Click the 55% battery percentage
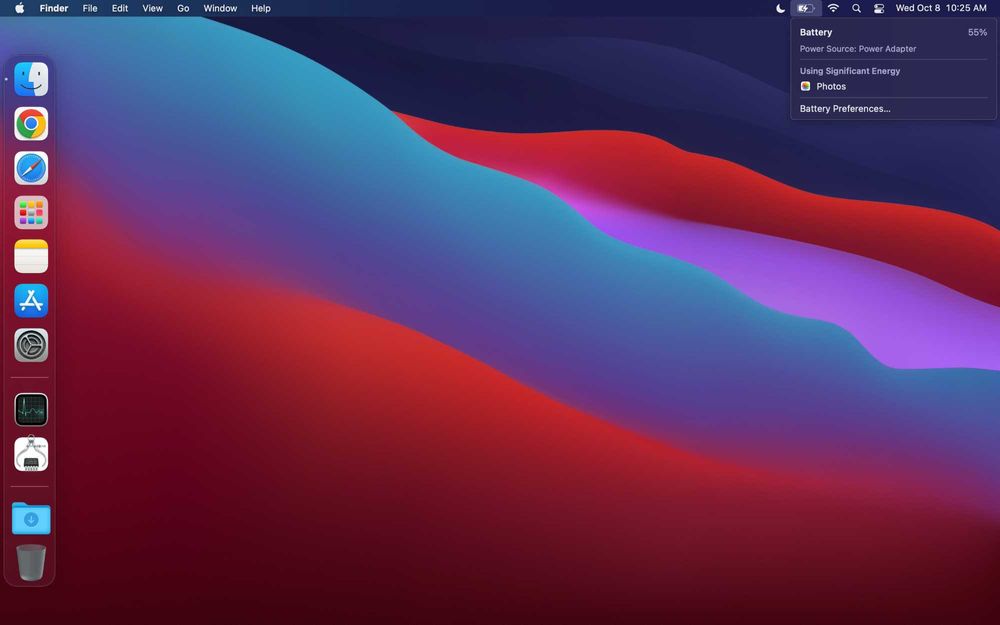 coord(977,33)
